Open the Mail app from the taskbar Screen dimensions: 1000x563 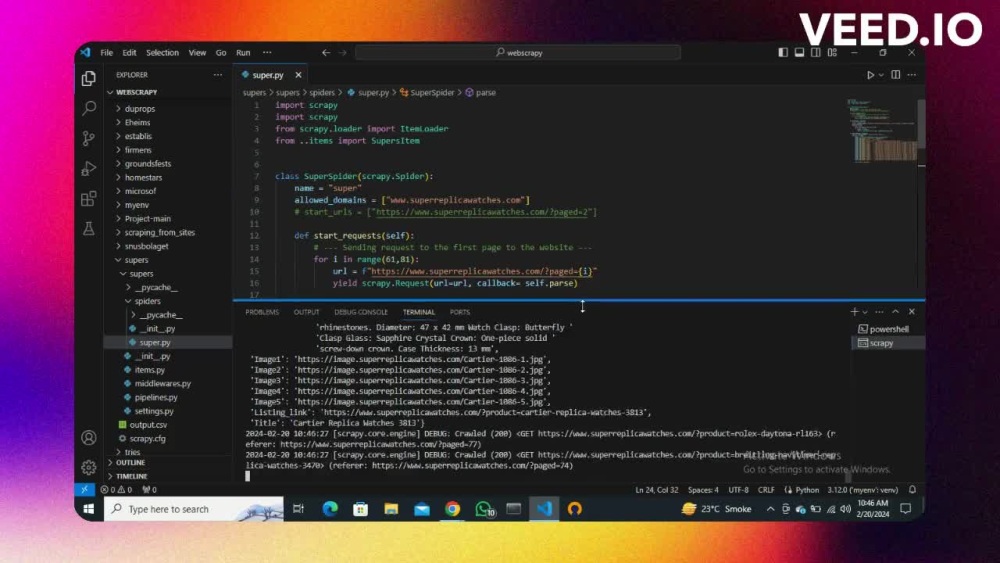[x=422, y=509]
